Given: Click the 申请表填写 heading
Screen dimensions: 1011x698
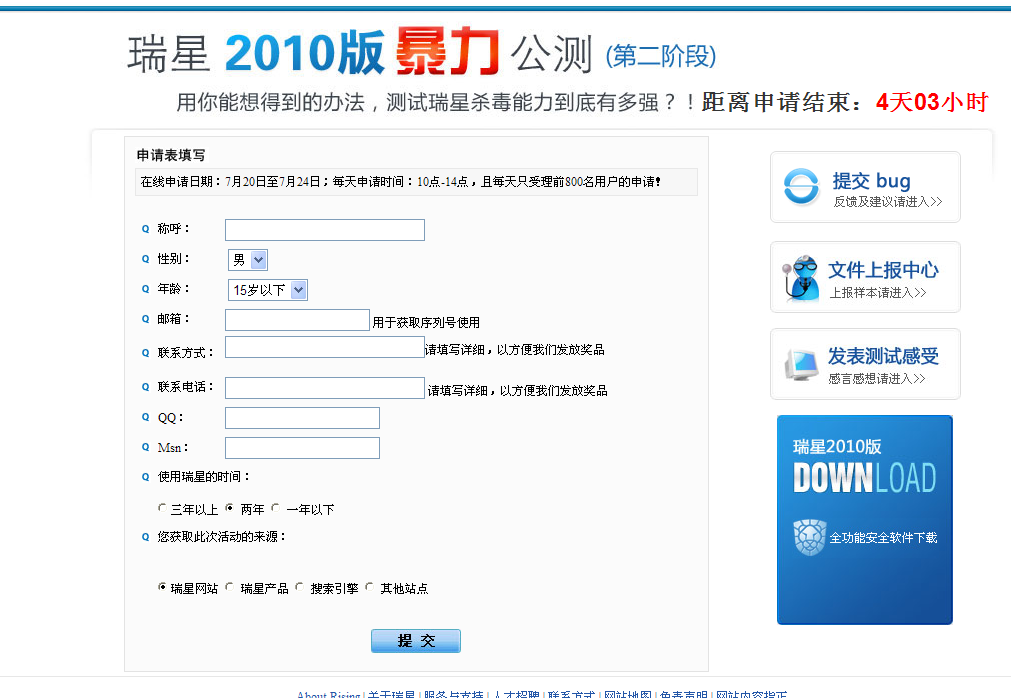Looking at the screenshot, I should (x=171, y=155).
